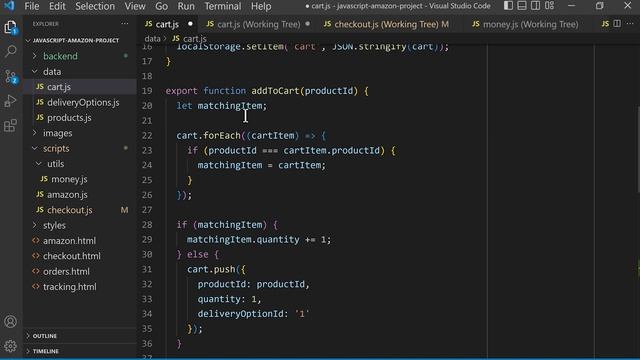This screenshot has width=640, height=360.
Task: Place cursor on addToCart function name
Action: point(276,91)
